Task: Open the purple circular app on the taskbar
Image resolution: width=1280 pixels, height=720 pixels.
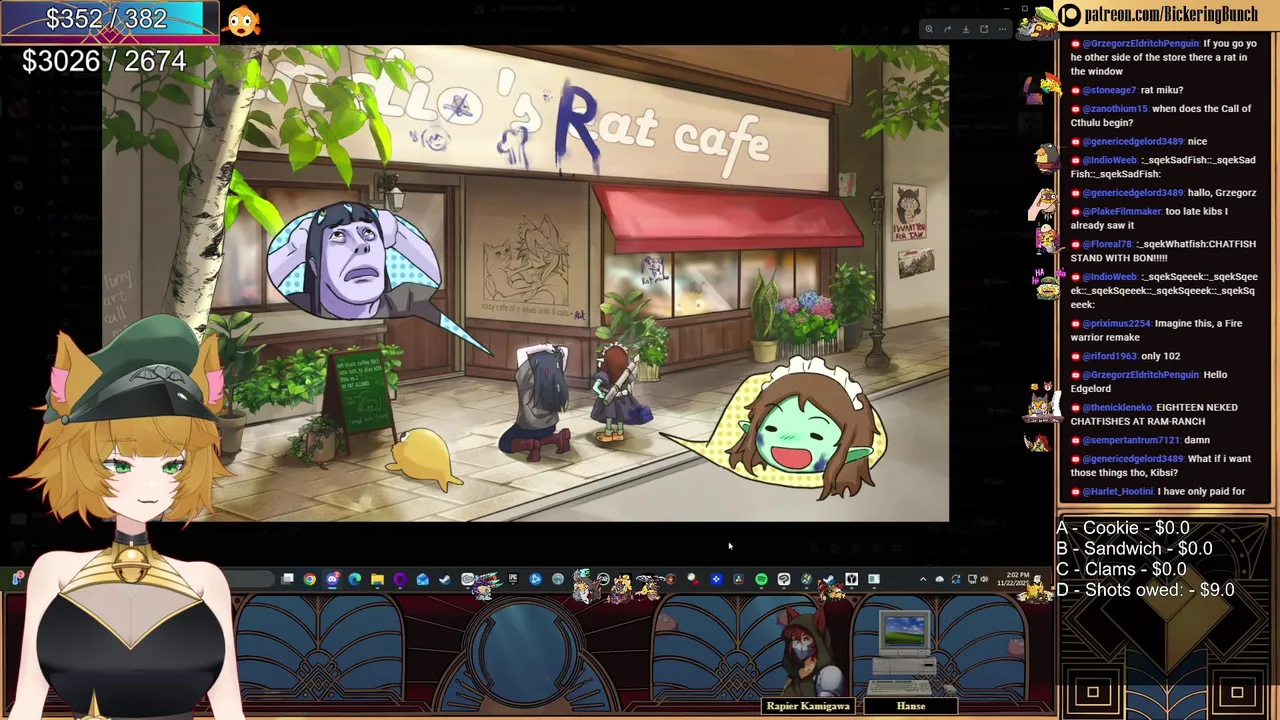Action: 399,579
